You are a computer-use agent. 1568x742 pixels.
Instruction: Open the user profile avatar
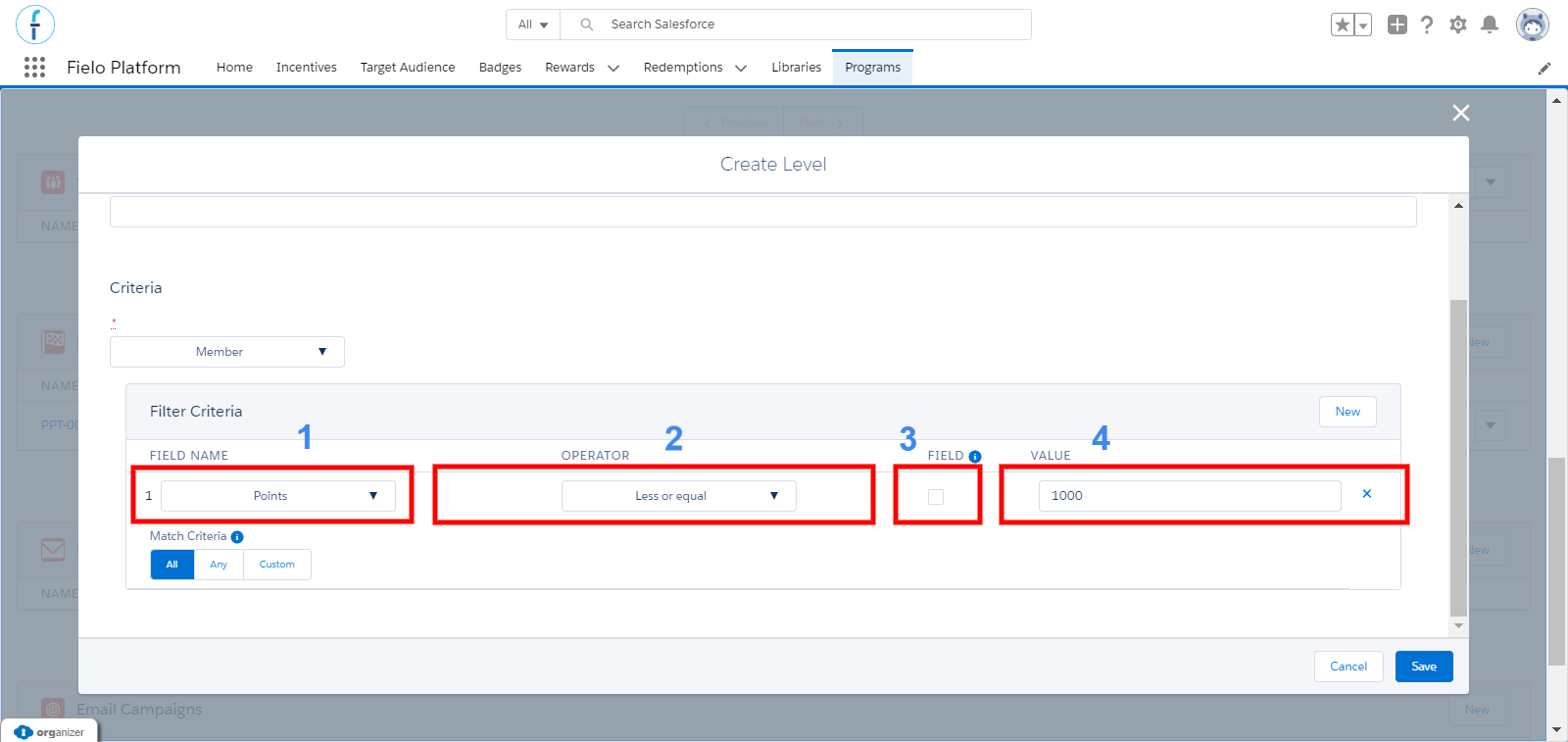(1532, 25)
